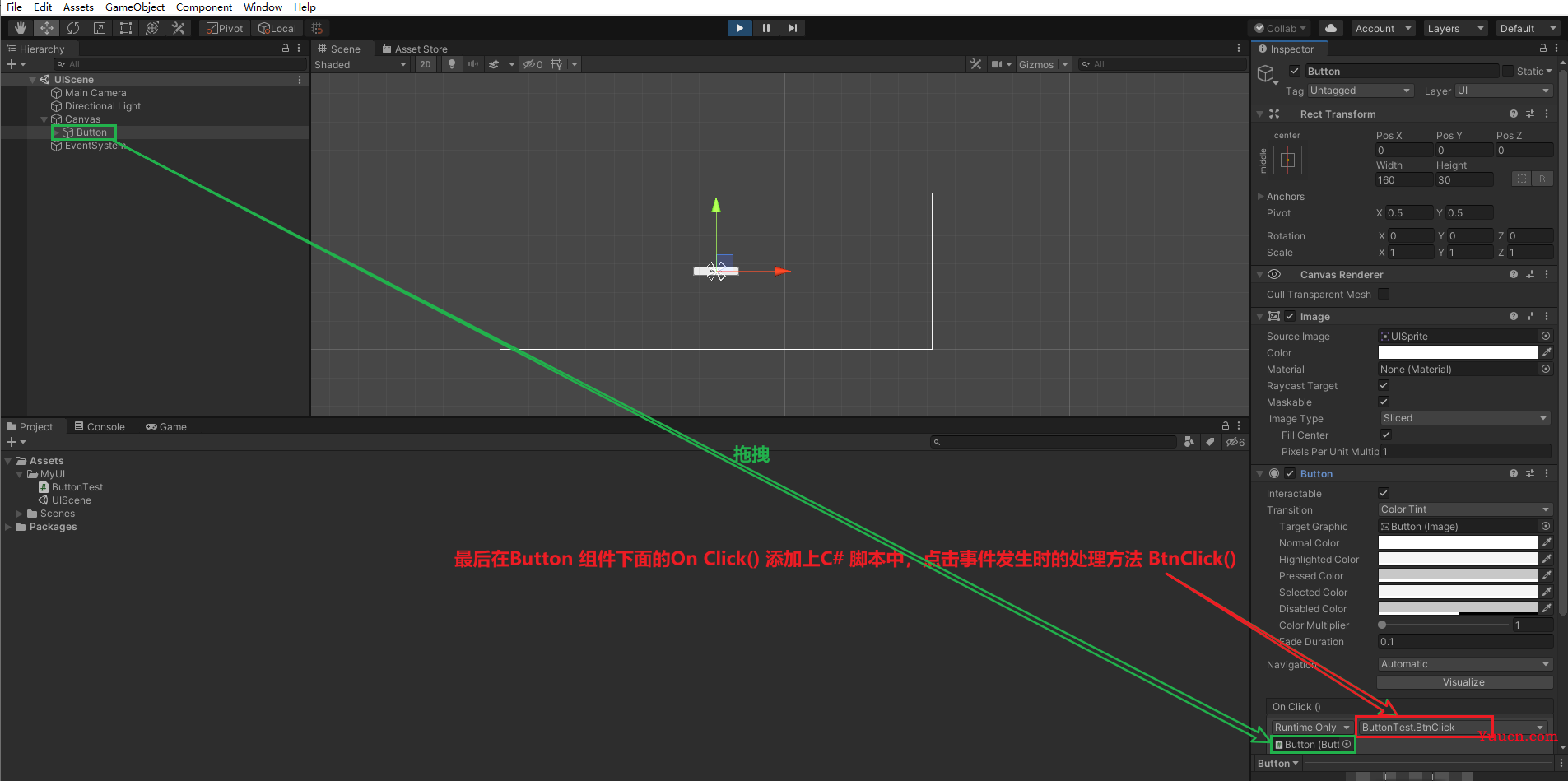Lock the Hierarchy panel
Image resolution: width=1568 pixels, height=781 pixels.
[x=286, y=49]
